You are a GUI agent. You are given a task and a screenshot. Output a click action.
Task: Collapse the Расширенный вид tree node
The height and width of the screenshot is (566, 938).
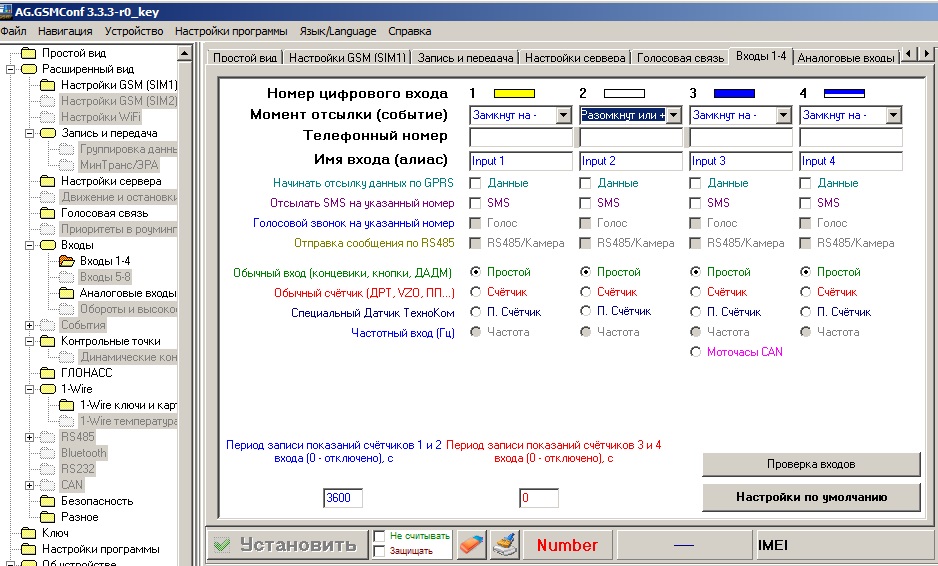(x=11, y=69)
